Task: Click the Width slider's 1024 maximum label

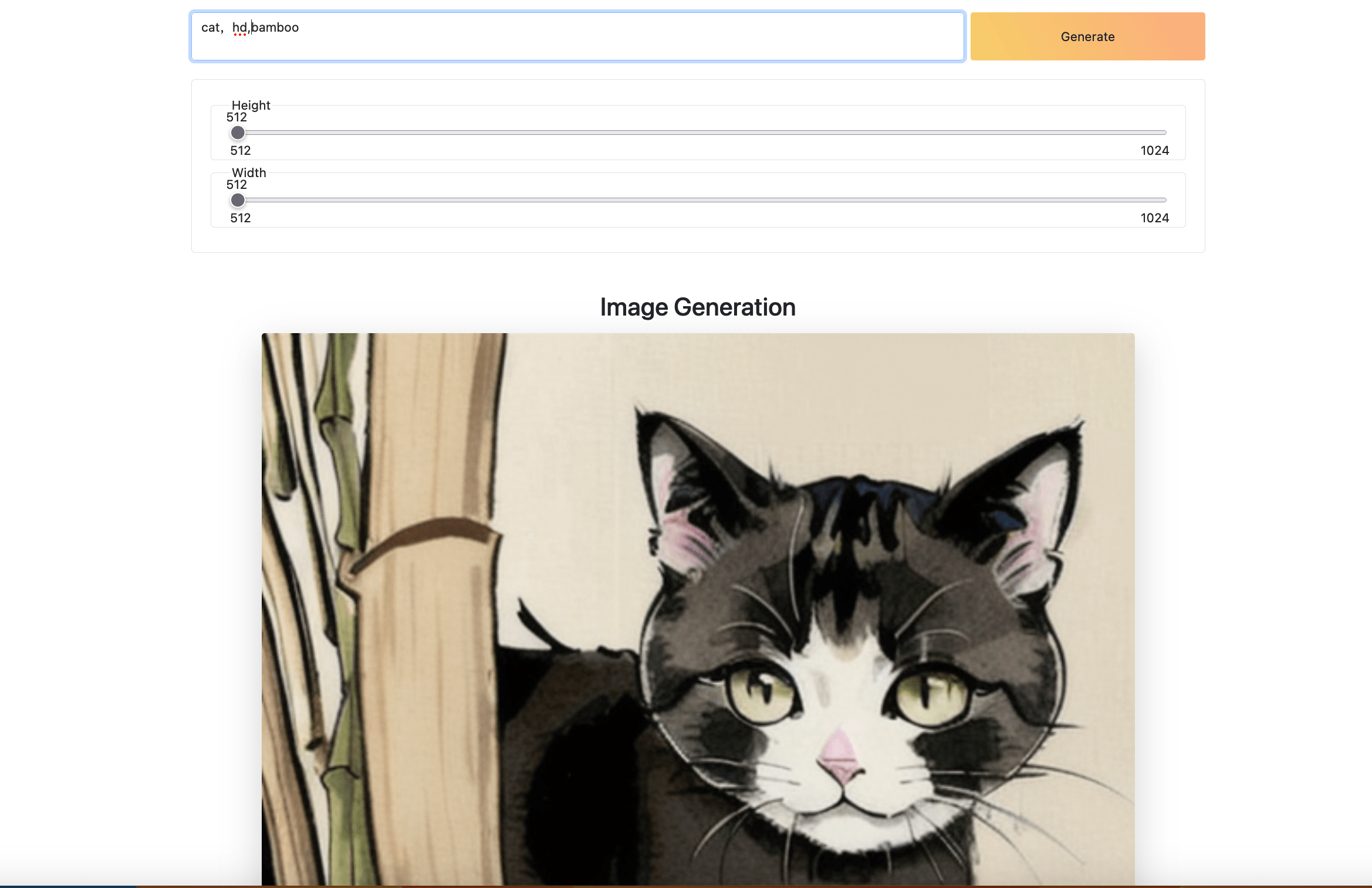Action: (x=1154, y=218)
